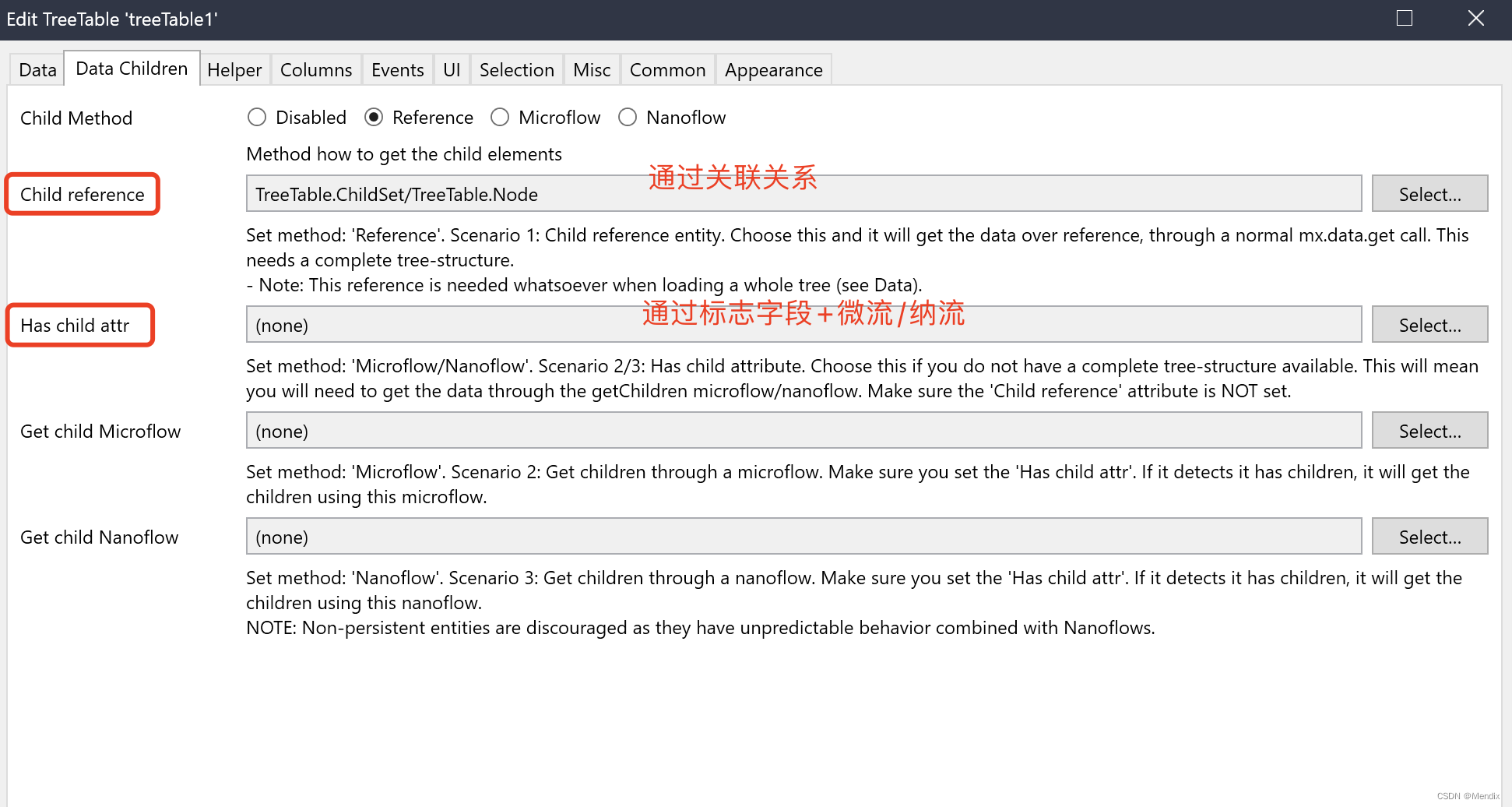The height and width of the screenshot is (807, 1512).
Task: Switch to the Helper tab
Action: (234, 70)
